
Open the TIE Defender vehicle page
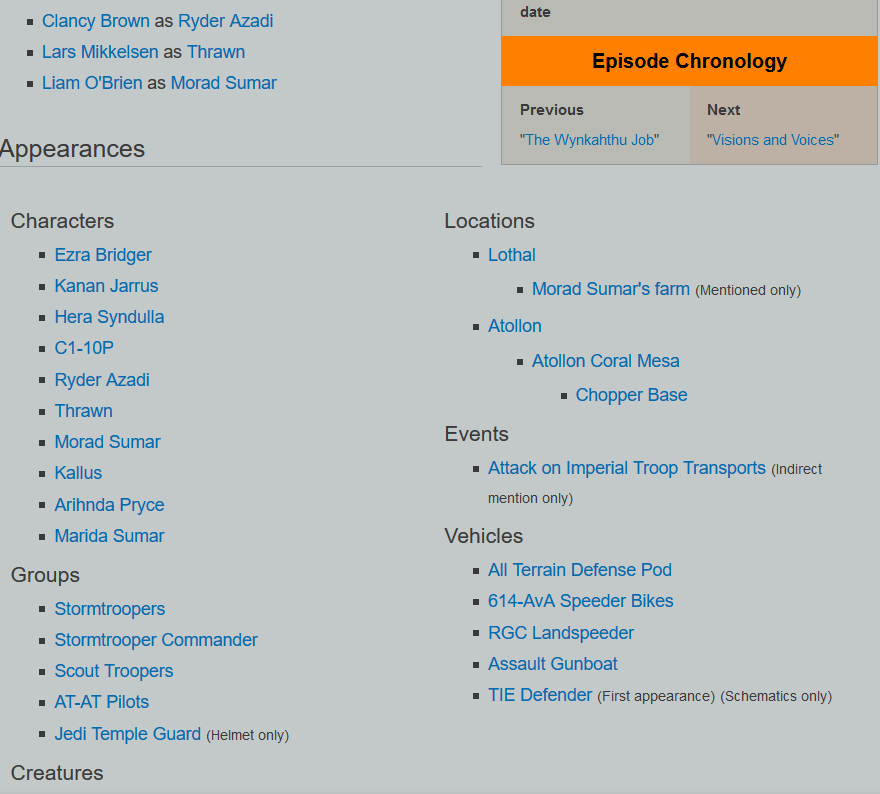tap(540, 695)
